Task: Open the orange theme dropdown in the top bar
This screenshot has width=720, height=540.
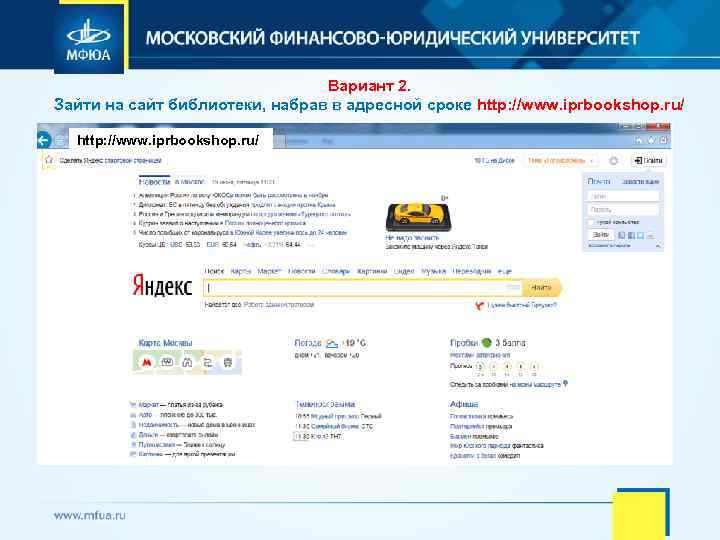Action: click(x=560, y=160)
